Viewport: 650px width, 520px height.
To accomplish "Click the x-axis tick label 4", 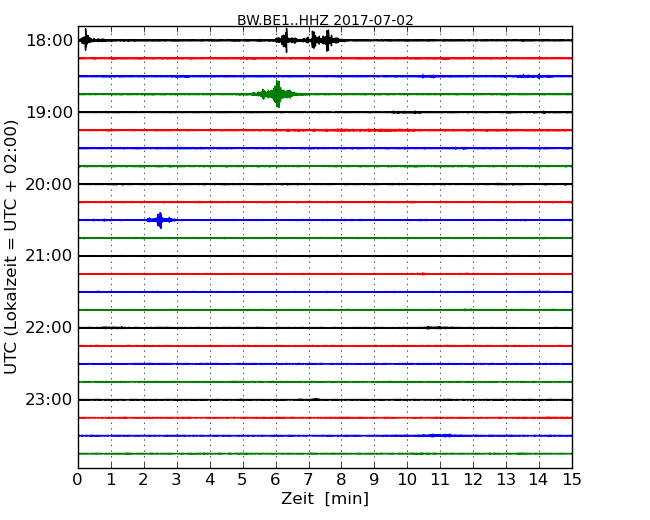I will (x=210, y=480).
